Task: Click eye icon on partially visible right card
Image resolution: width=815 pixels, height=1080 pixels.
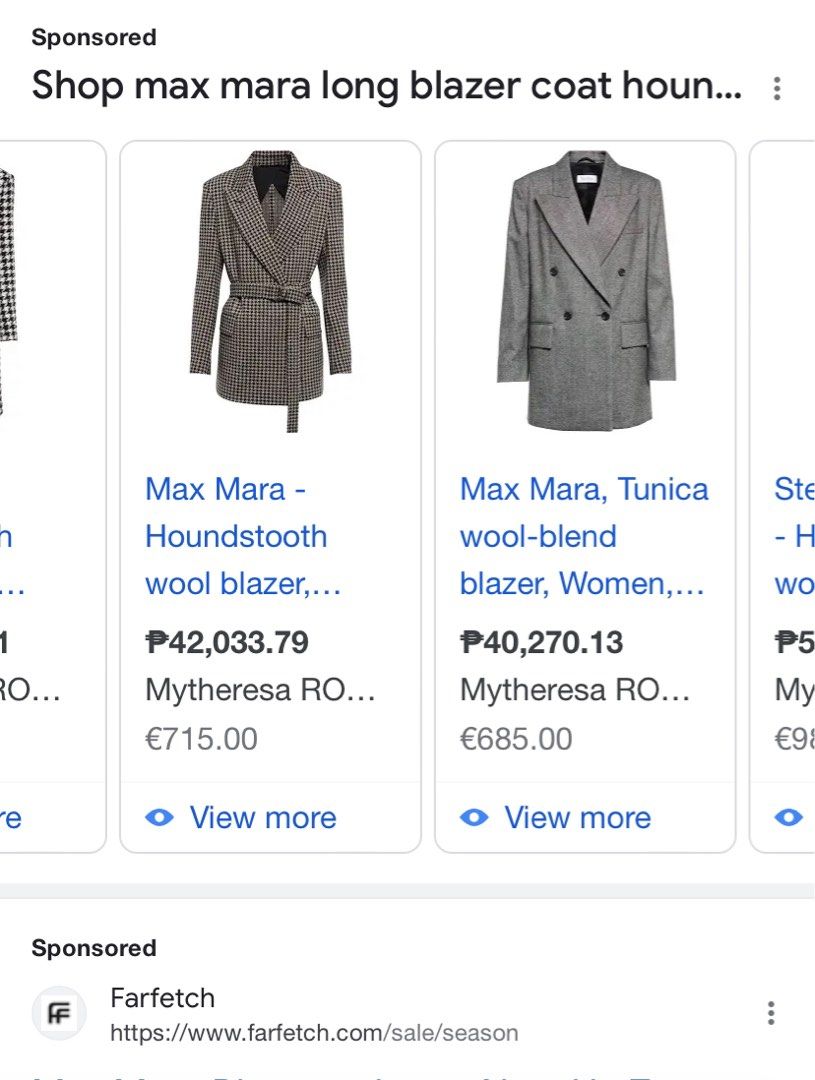Action: click(789, 818)
